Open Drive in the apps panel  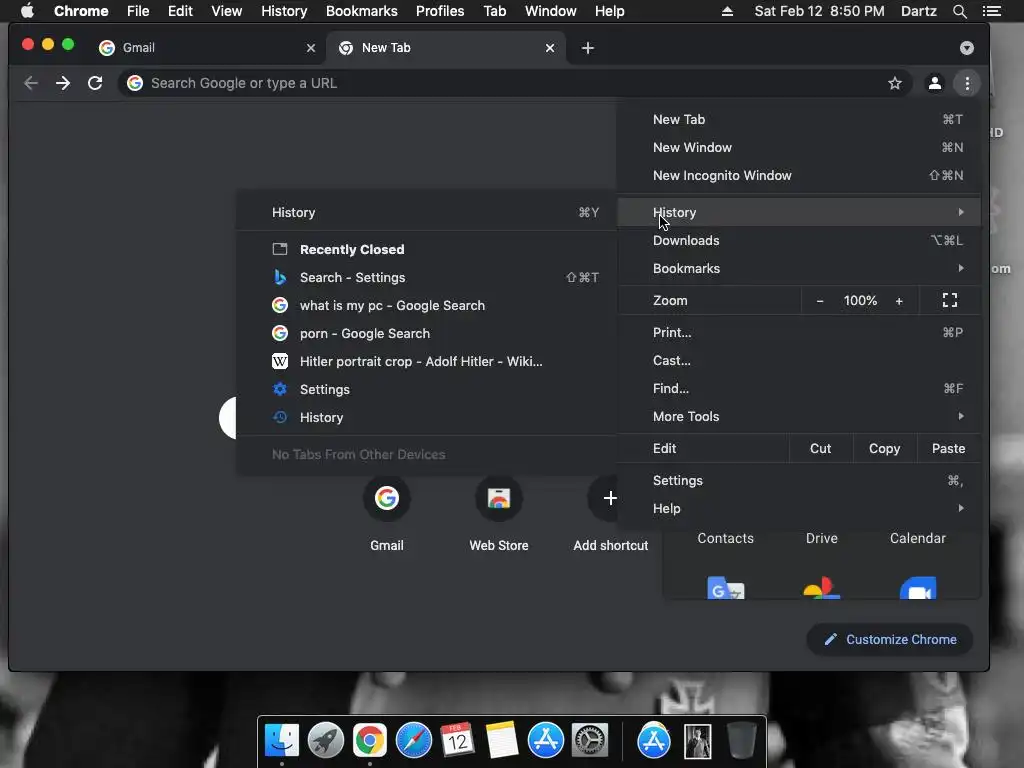coord(822,538)
